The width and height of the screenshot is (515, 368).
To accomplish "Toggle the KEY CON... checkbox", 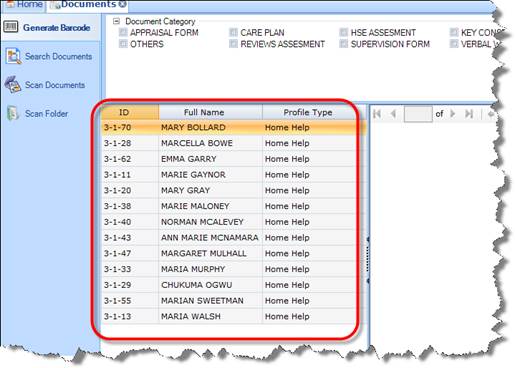I will pos(454,32).
